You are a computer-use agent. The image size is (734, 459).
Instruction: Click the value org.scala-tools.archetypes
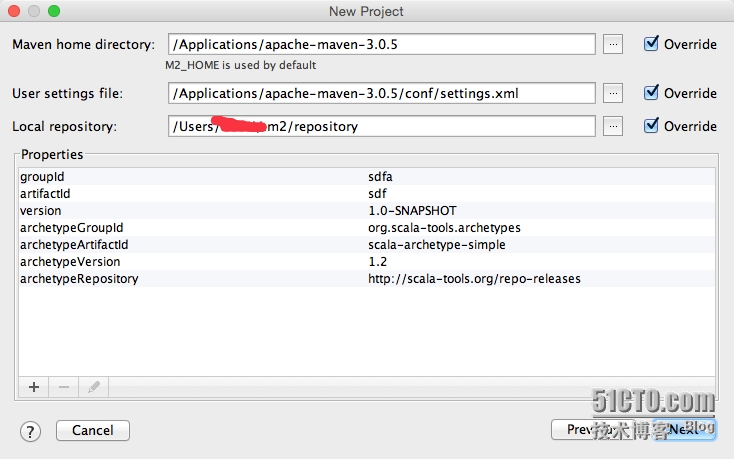point(444,227)
